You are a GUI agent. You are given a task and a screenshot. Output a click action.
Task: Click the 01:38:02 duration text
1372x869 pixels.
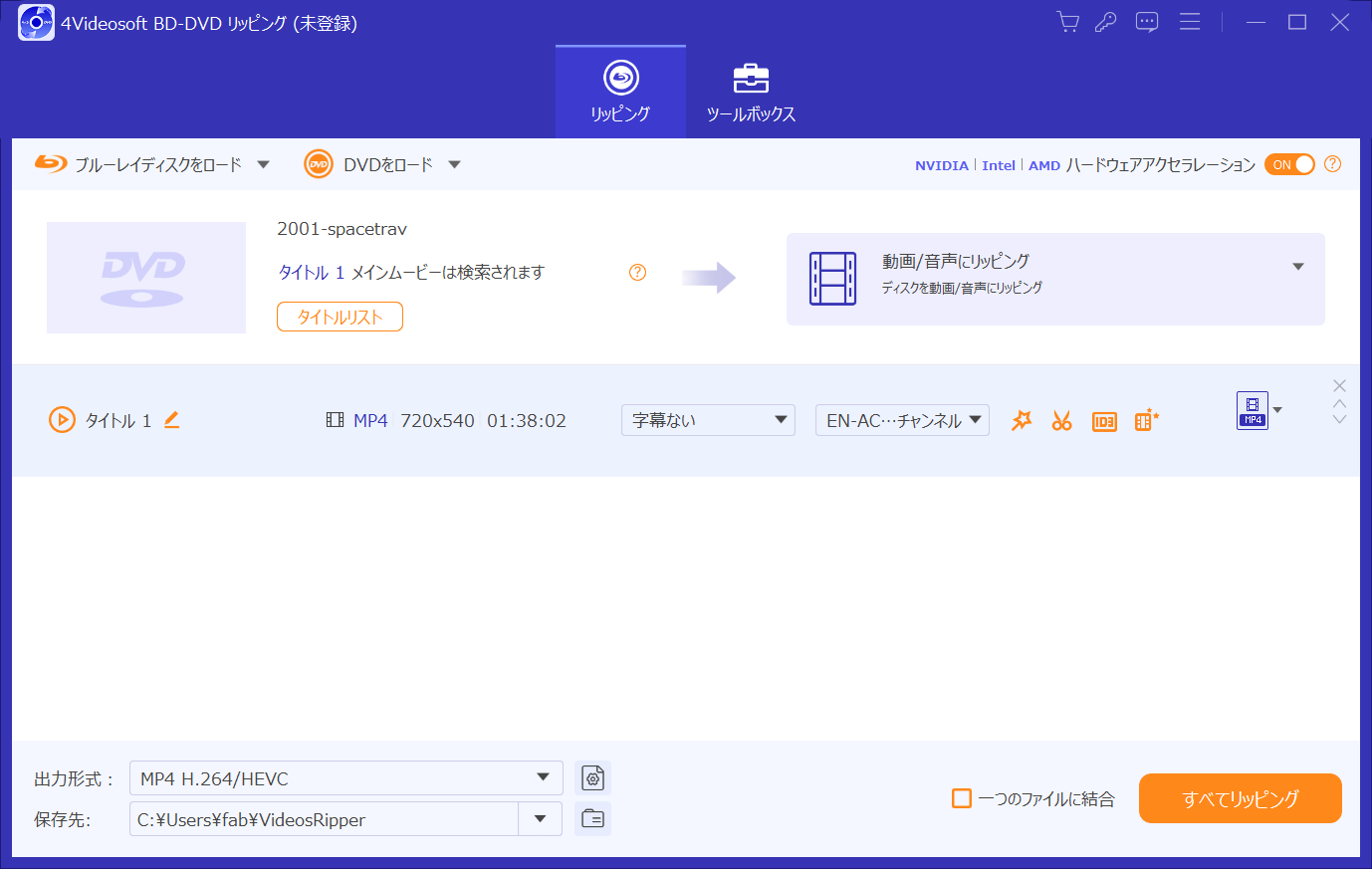pyautogui.click(x=527, y=420)
